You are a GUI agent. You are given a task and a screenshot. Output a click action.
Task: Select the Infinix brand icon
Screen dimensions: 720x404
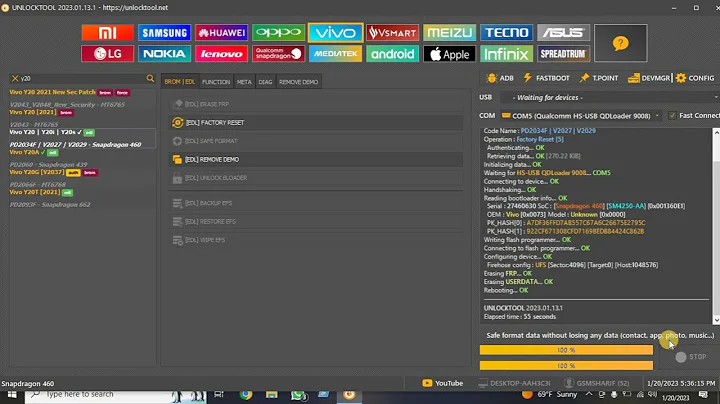506,54
